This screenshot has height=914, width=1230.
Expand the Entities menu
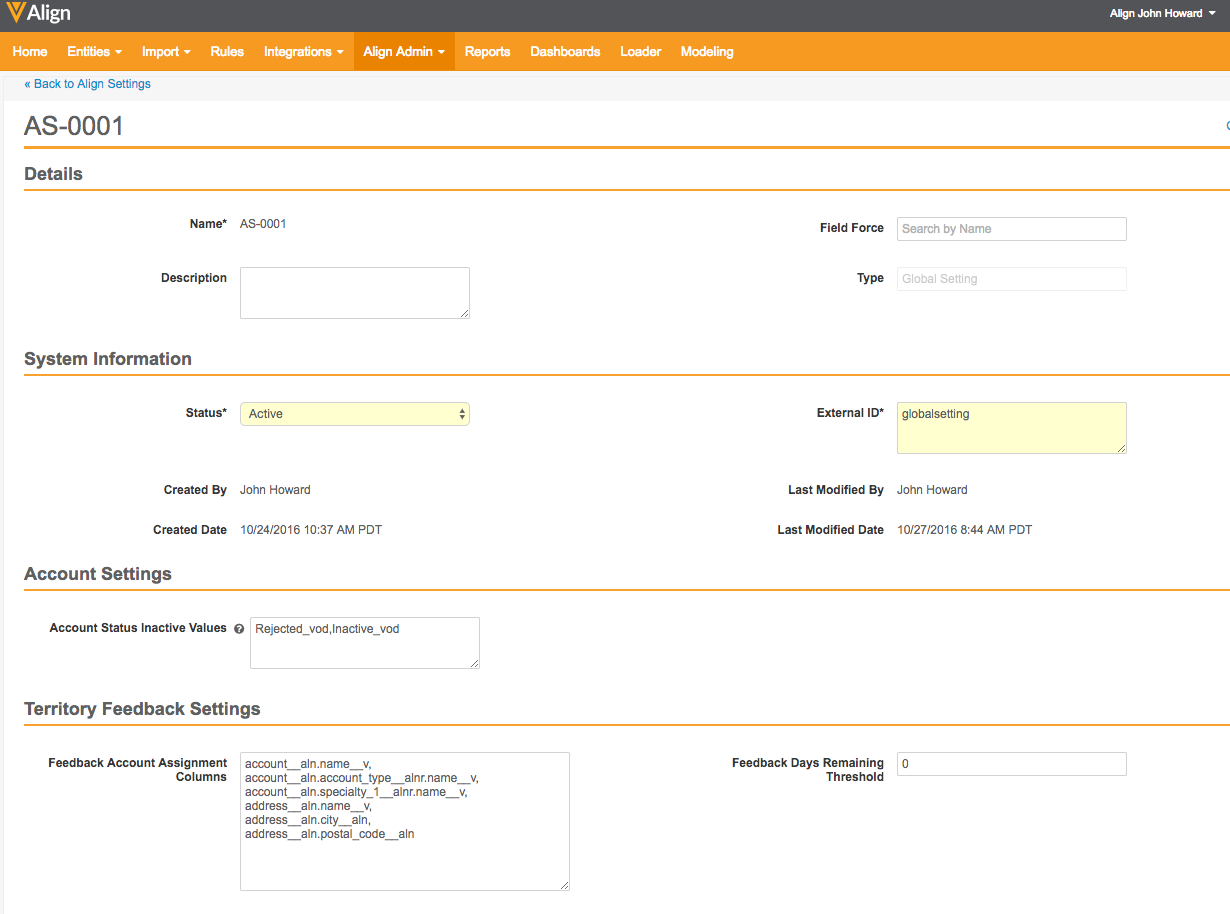(94, 52)
